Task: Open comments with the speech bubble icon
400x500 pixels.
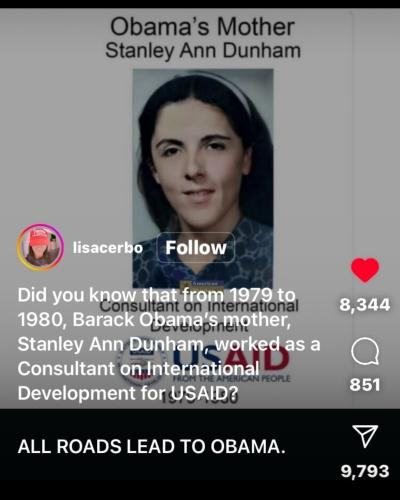Action: point(365,352)
